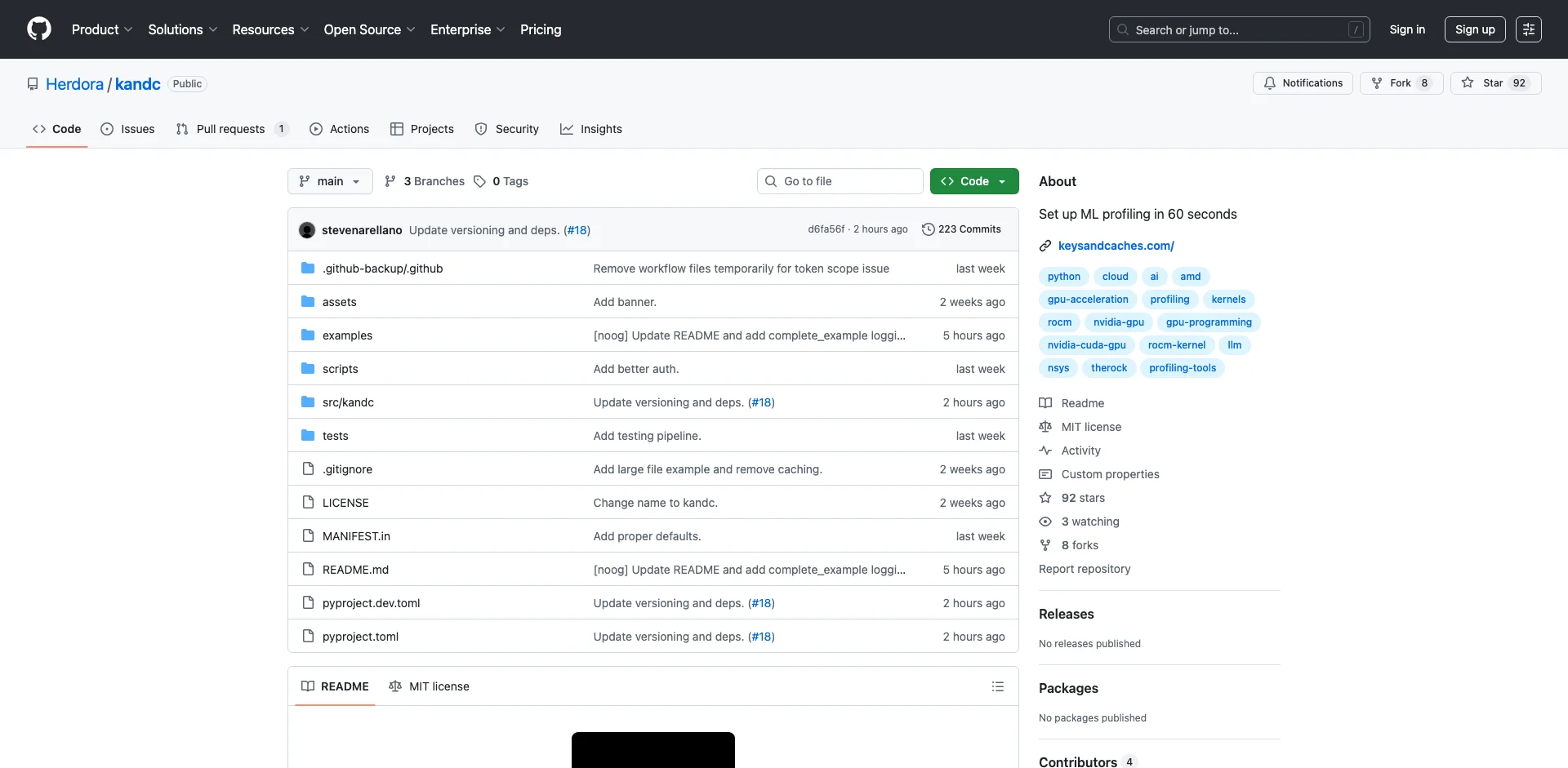This screenshot has width=1568, height=768.
Task: Expand the main branch dropdown
Action: tap(330, 181)
